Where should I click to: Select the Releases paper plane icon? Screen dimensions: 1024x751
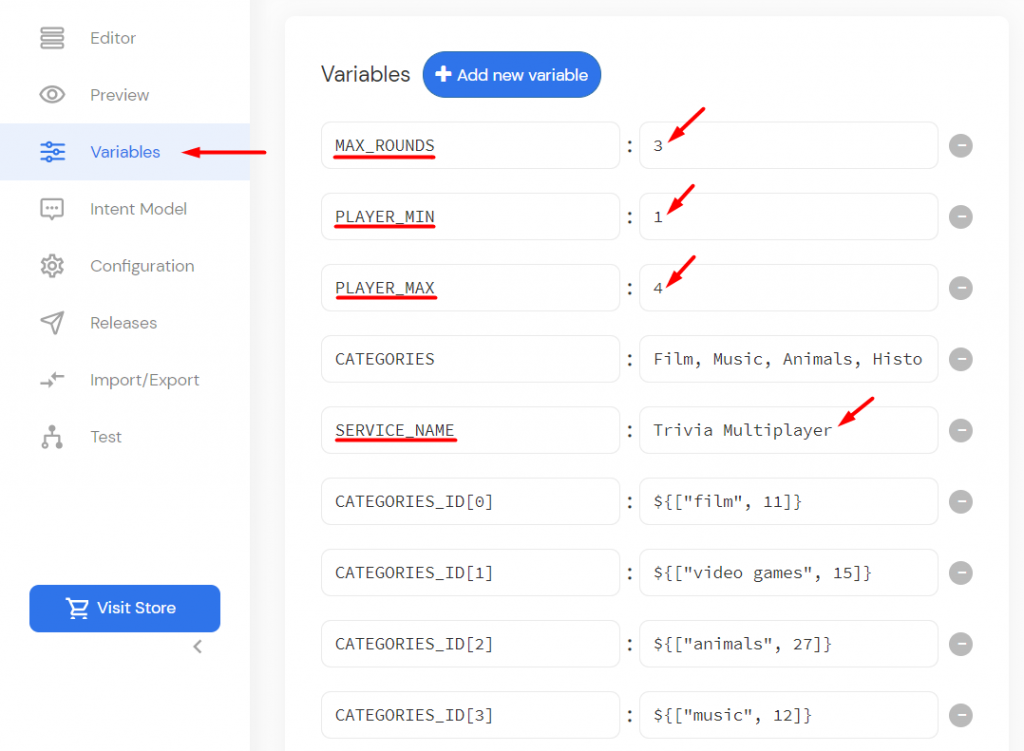[x=53, y=322]
